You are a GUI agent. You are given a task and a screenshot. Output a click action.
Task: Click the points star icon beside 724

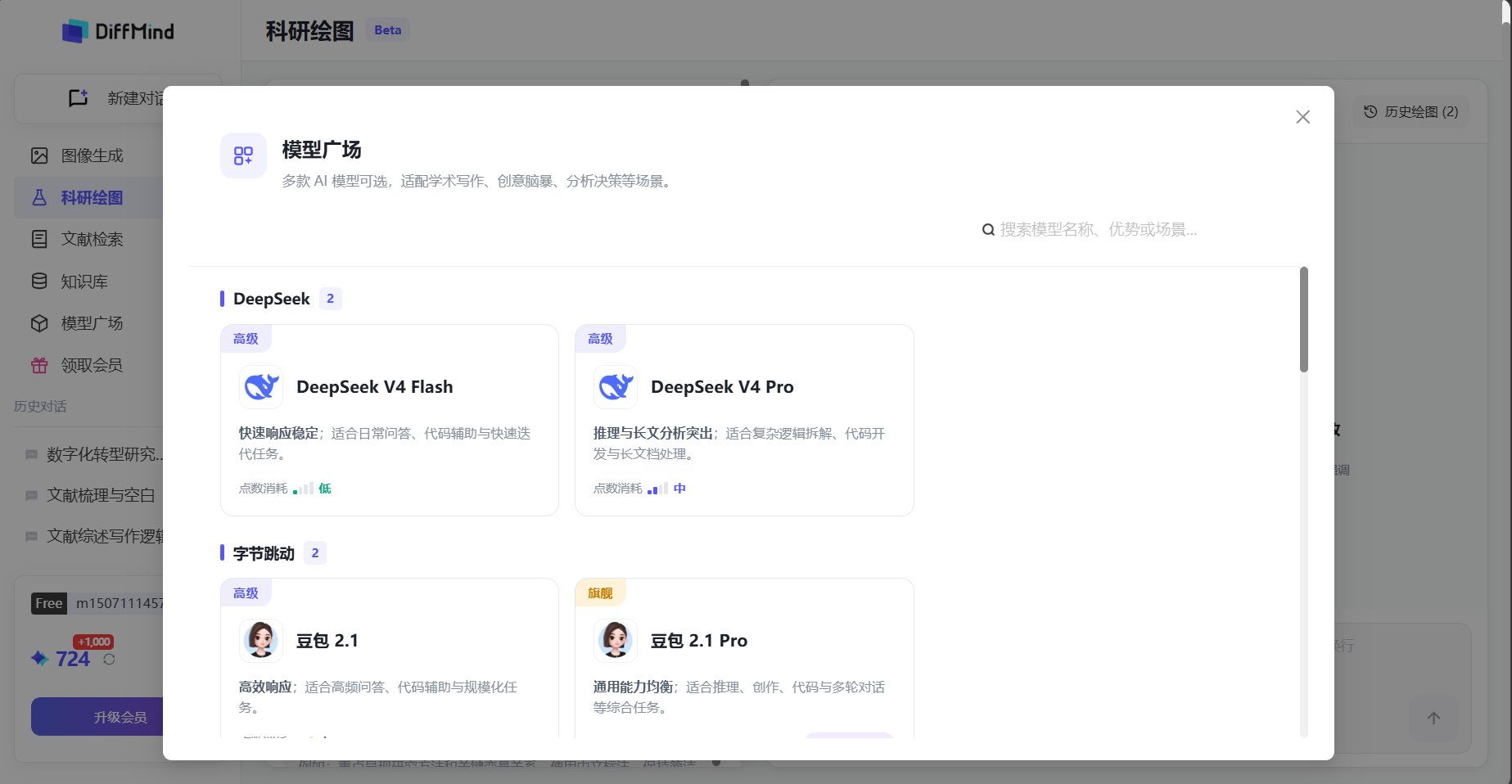[39, 658]
